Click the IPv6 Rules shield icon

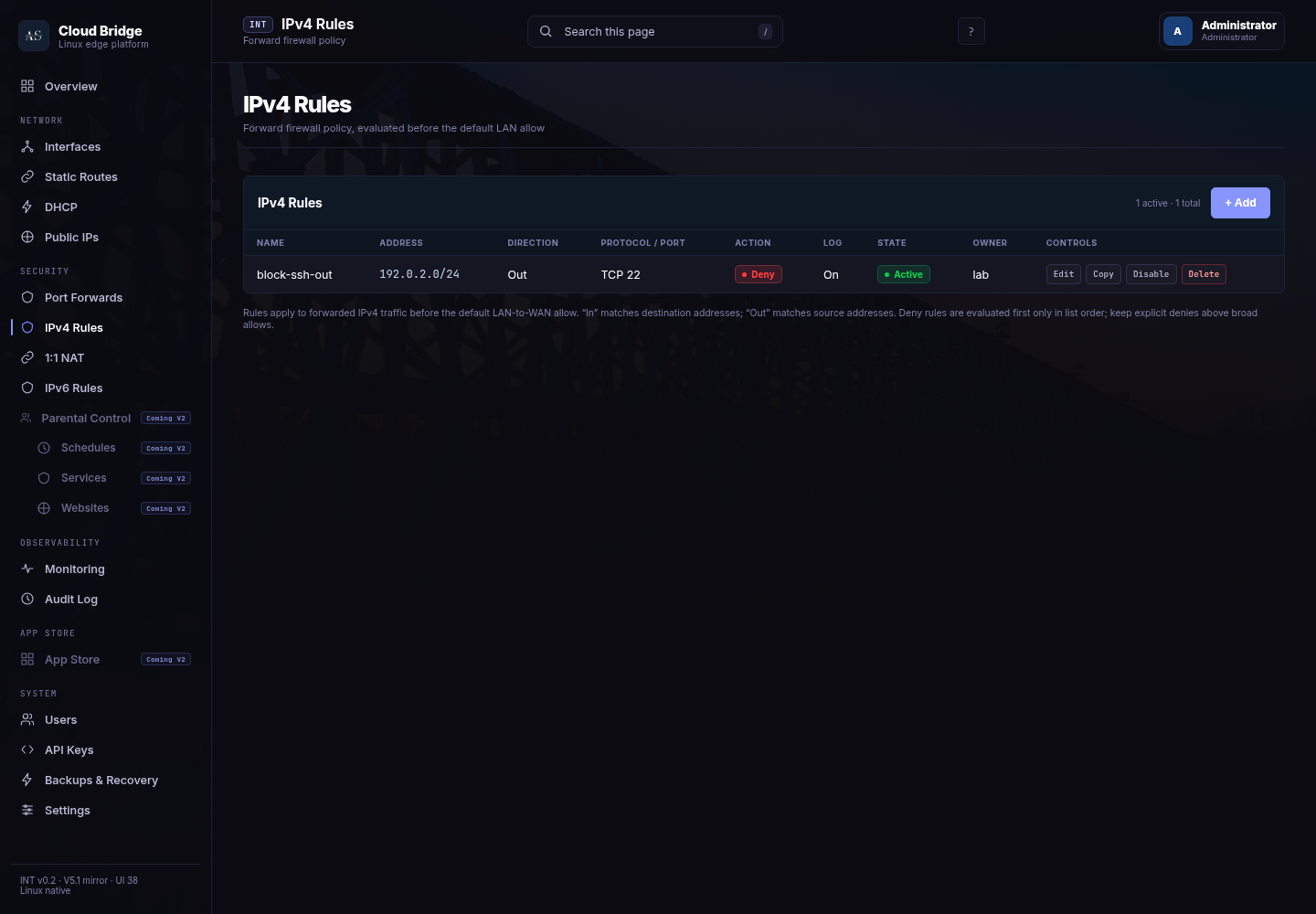pyautogui.click(x=27, y=388)
